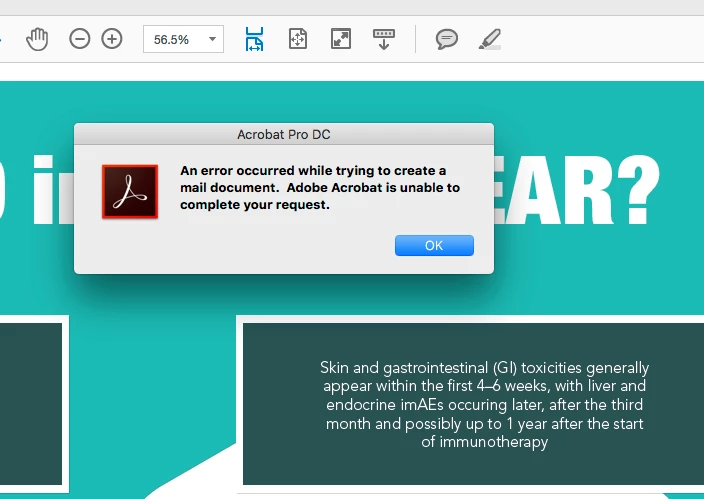This screenshot has height=499, width=704.
Task: Click the error message text in dialog
Action: tap(320, 188)
